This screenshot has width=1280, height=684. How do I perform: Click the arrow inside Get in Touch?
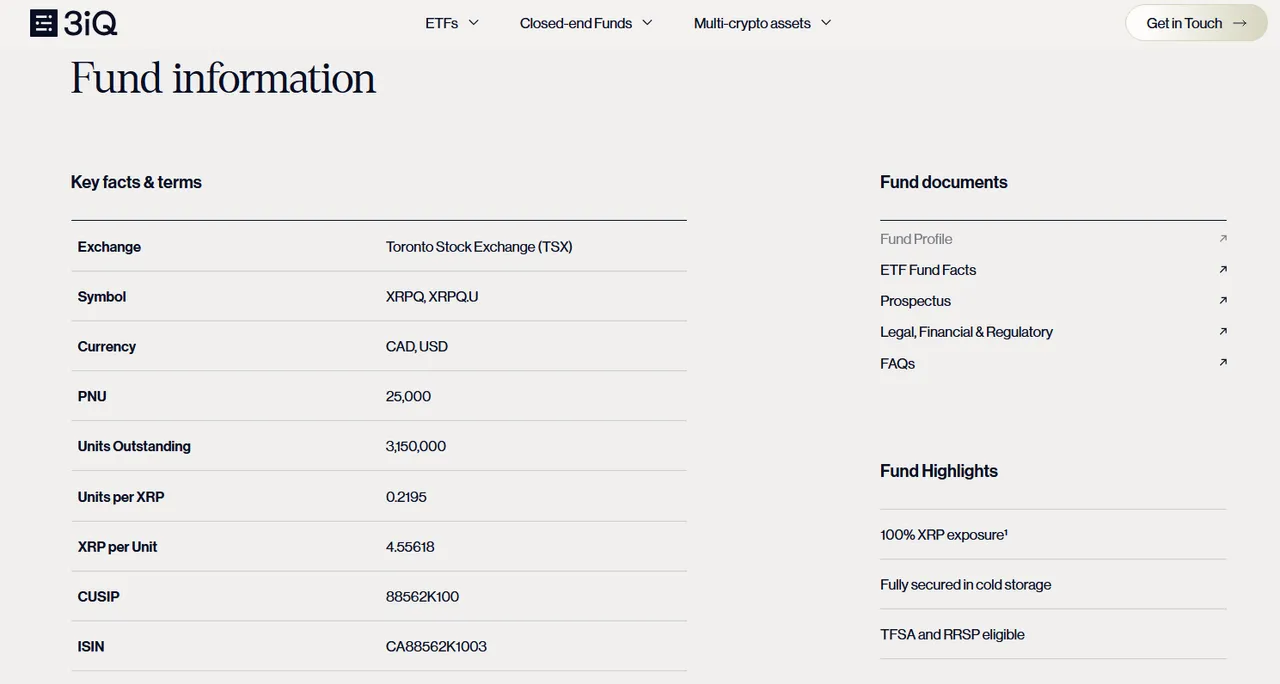(x=1240, y=23)
